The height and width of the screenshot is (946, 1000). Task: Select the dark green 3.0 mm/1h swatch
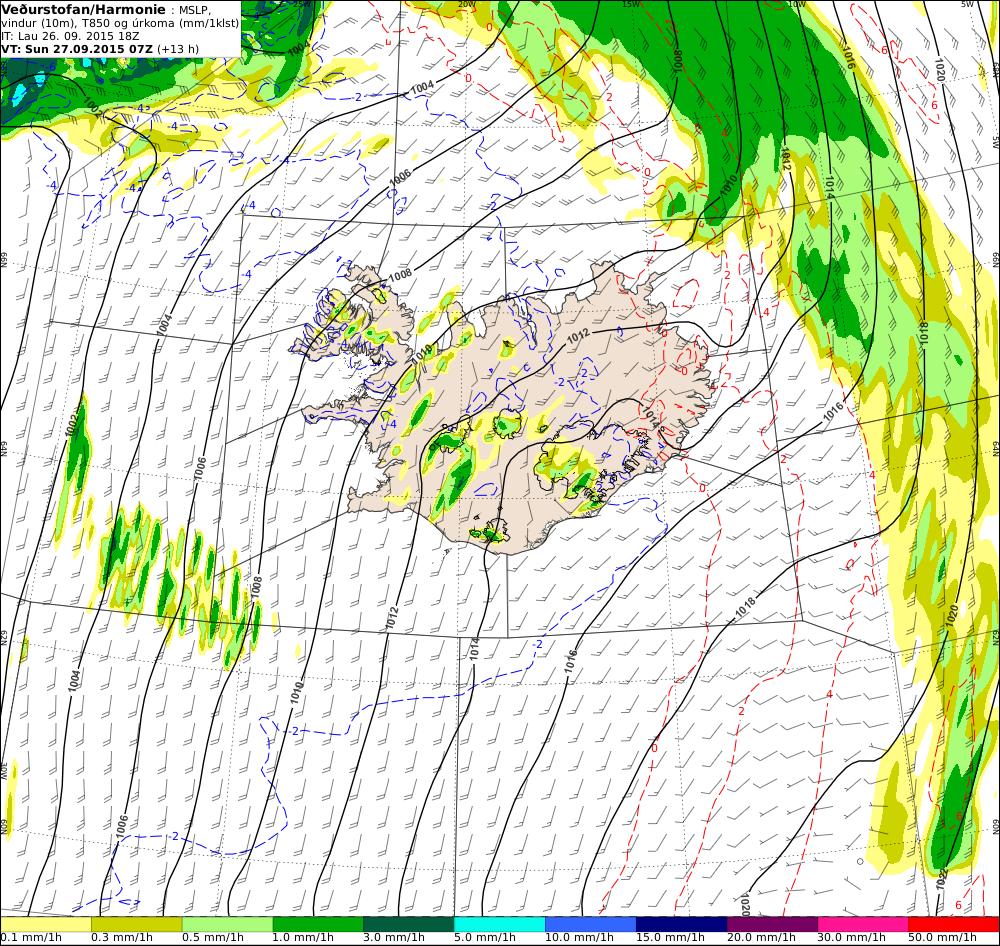click(409, 924)
